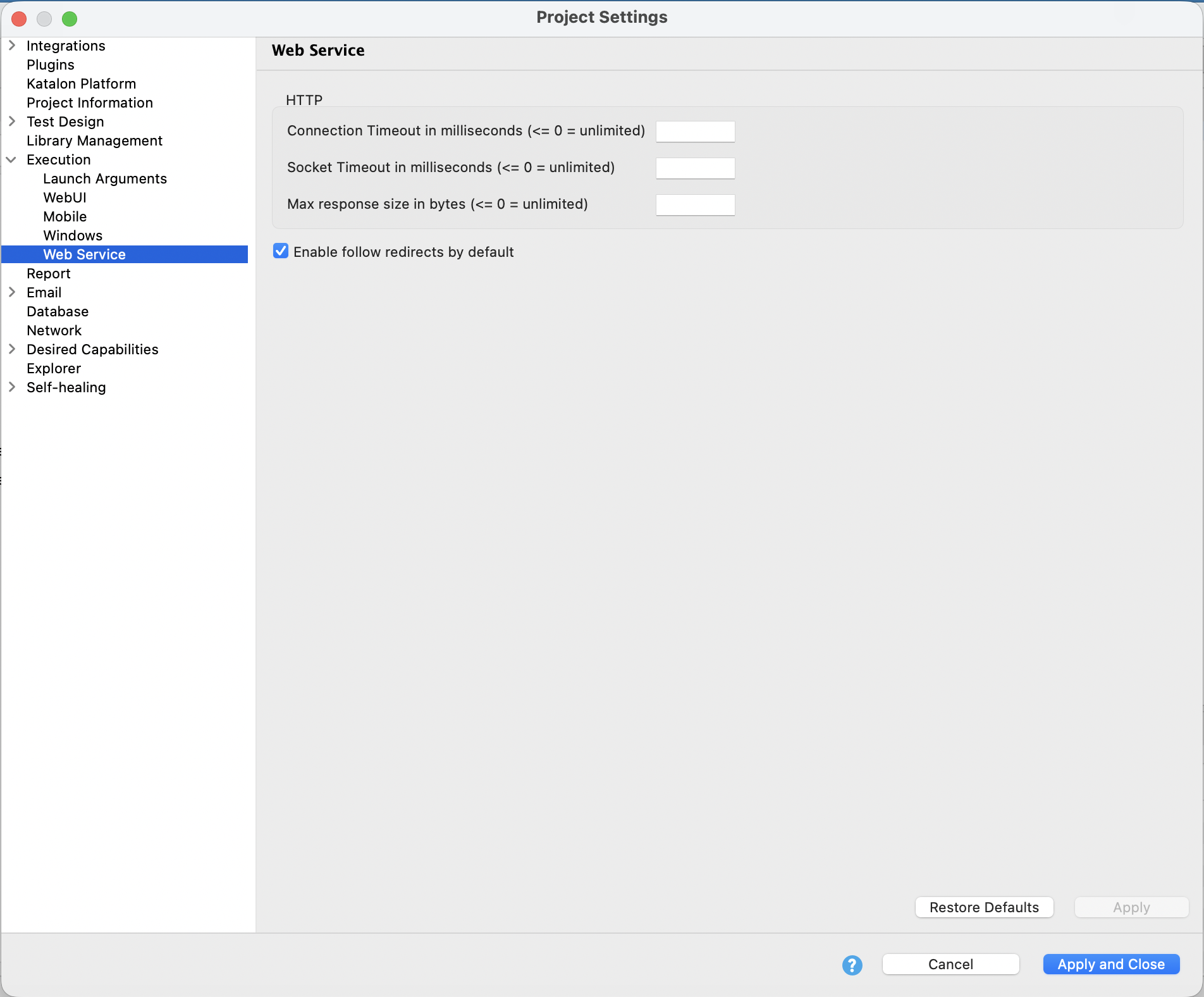Expand the Test Design section
The height and width of the screenshot is (997, 1204).
click(11, 121)
